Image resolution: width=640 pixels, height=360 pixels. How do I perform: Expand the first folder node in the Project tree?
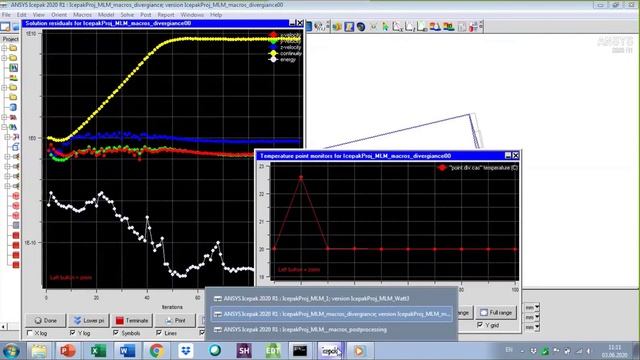coord(4,48)
